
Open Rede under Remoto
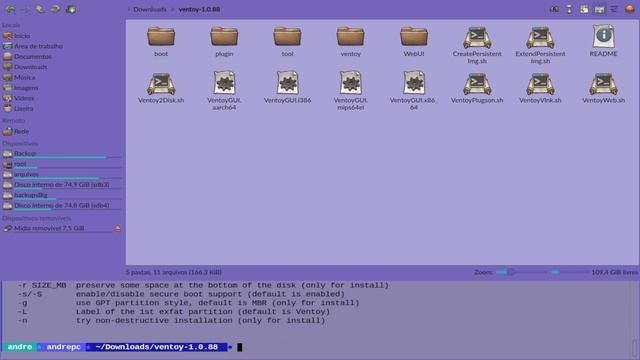tap(21, 131)
